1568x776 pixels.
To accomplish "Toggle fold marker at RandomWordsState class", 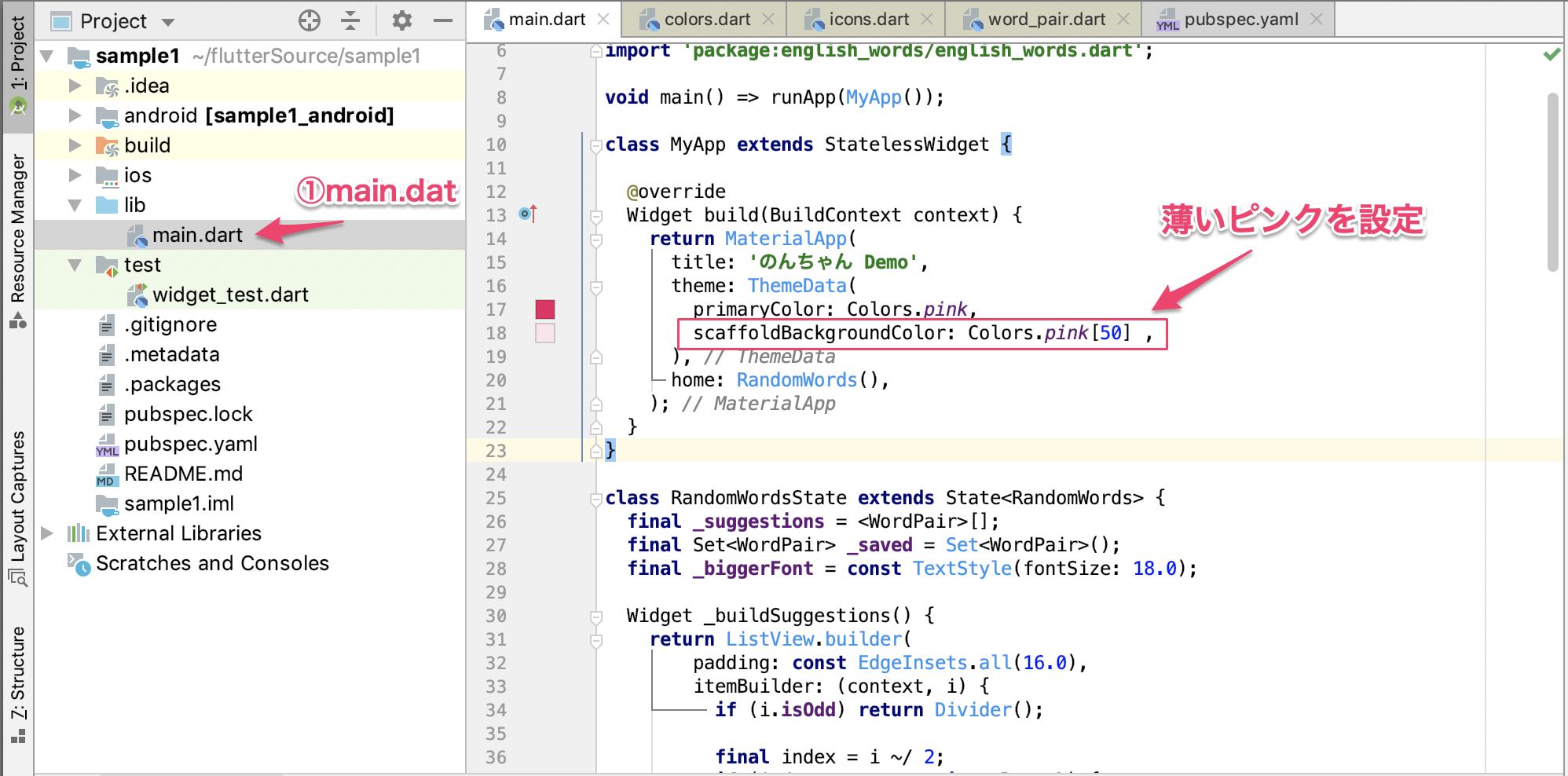I will pos(596,499).
